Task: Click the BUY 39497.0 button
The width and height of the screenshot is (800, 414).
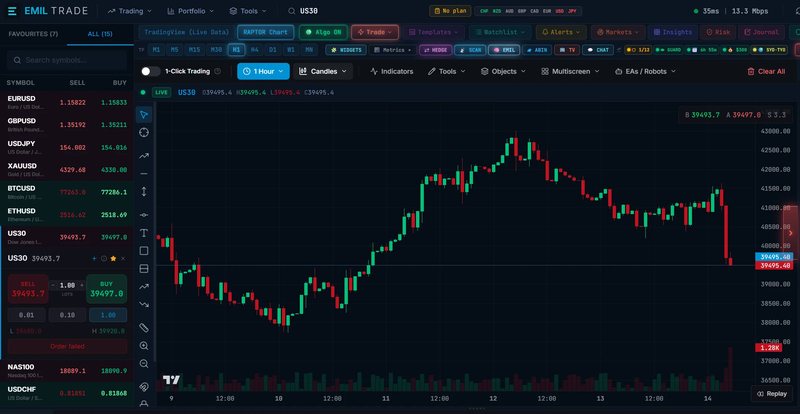Action: tap(107, 289)
